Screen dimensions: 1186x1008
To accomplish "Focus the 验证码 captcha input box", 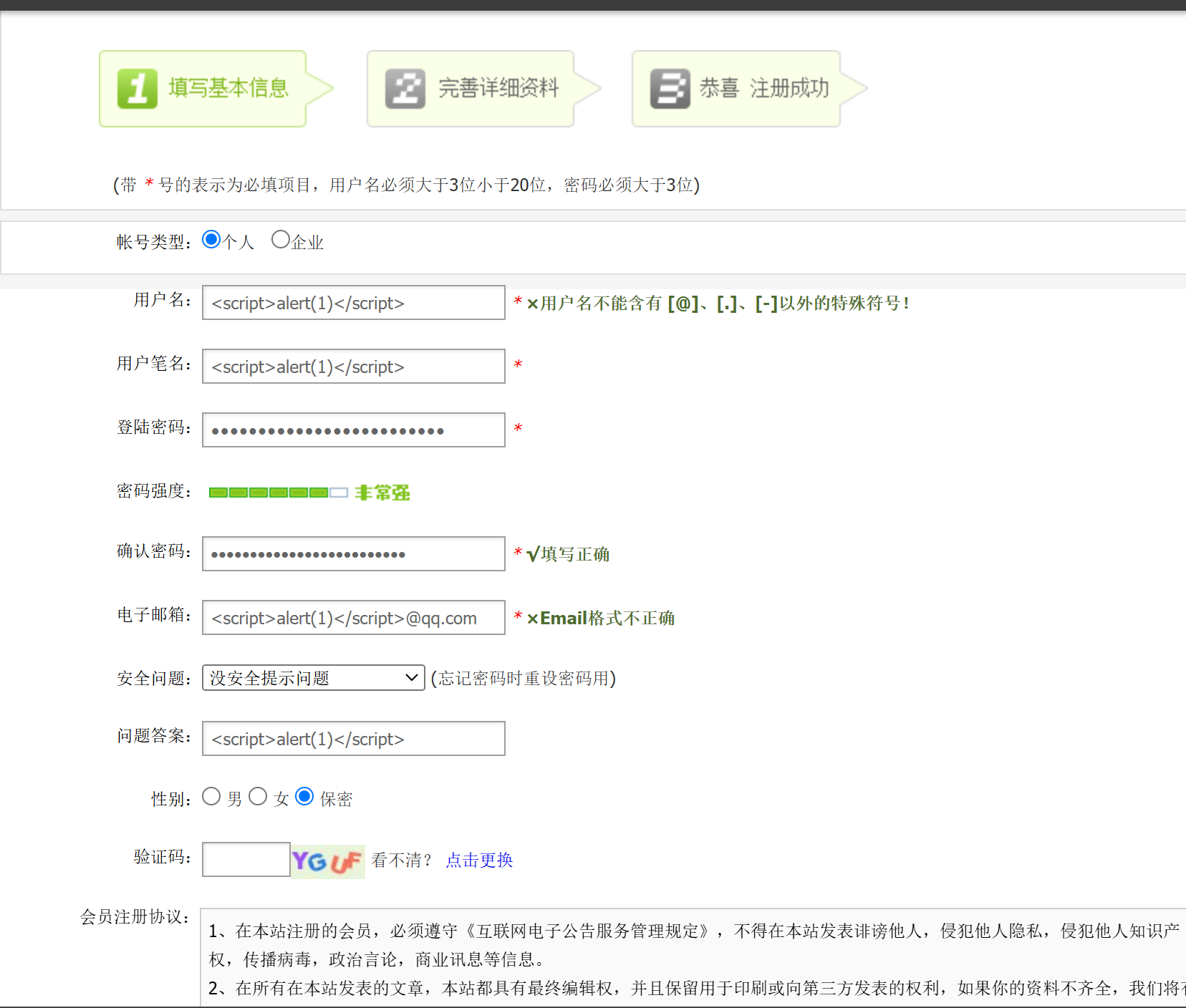I will tap(246, 860).
